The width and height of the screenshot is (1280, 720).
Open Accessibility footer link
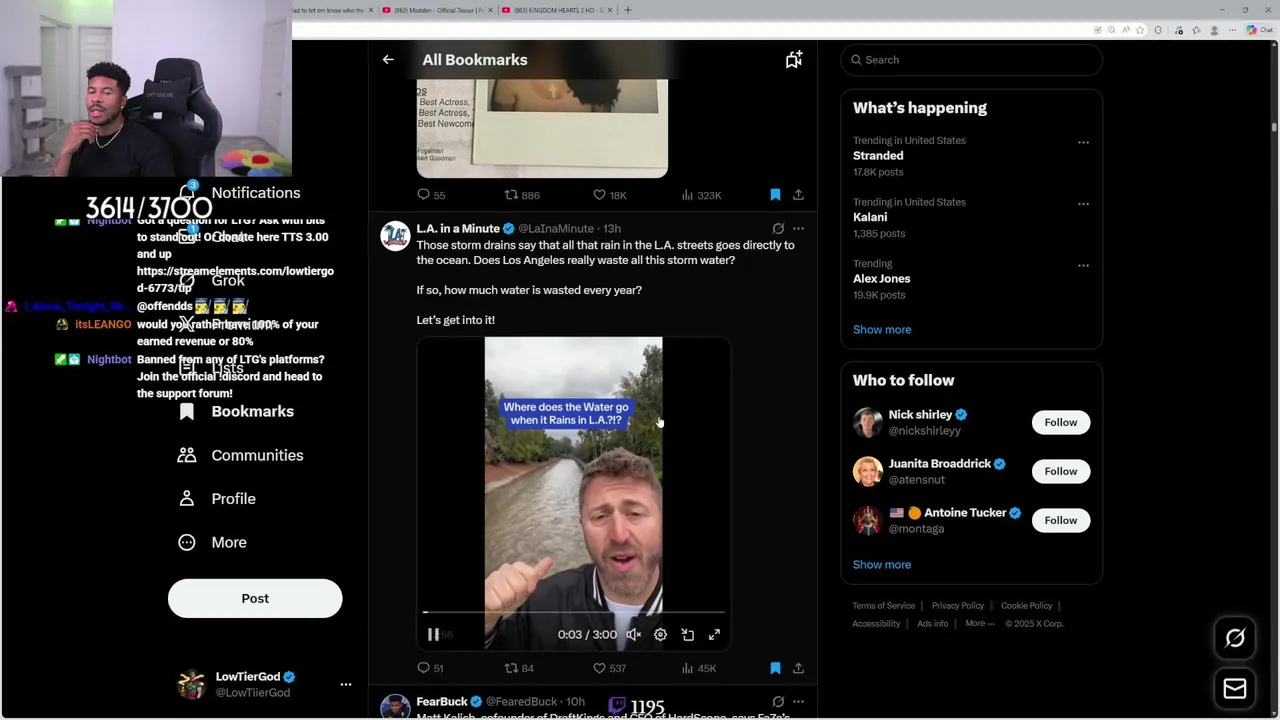click(x=877, y=624)
